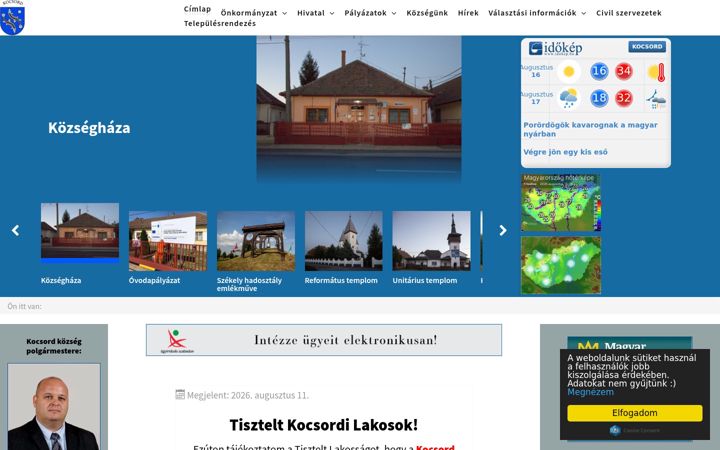
Task: Click the Községháza caption under thumbnails
Action: click(61, 280)
